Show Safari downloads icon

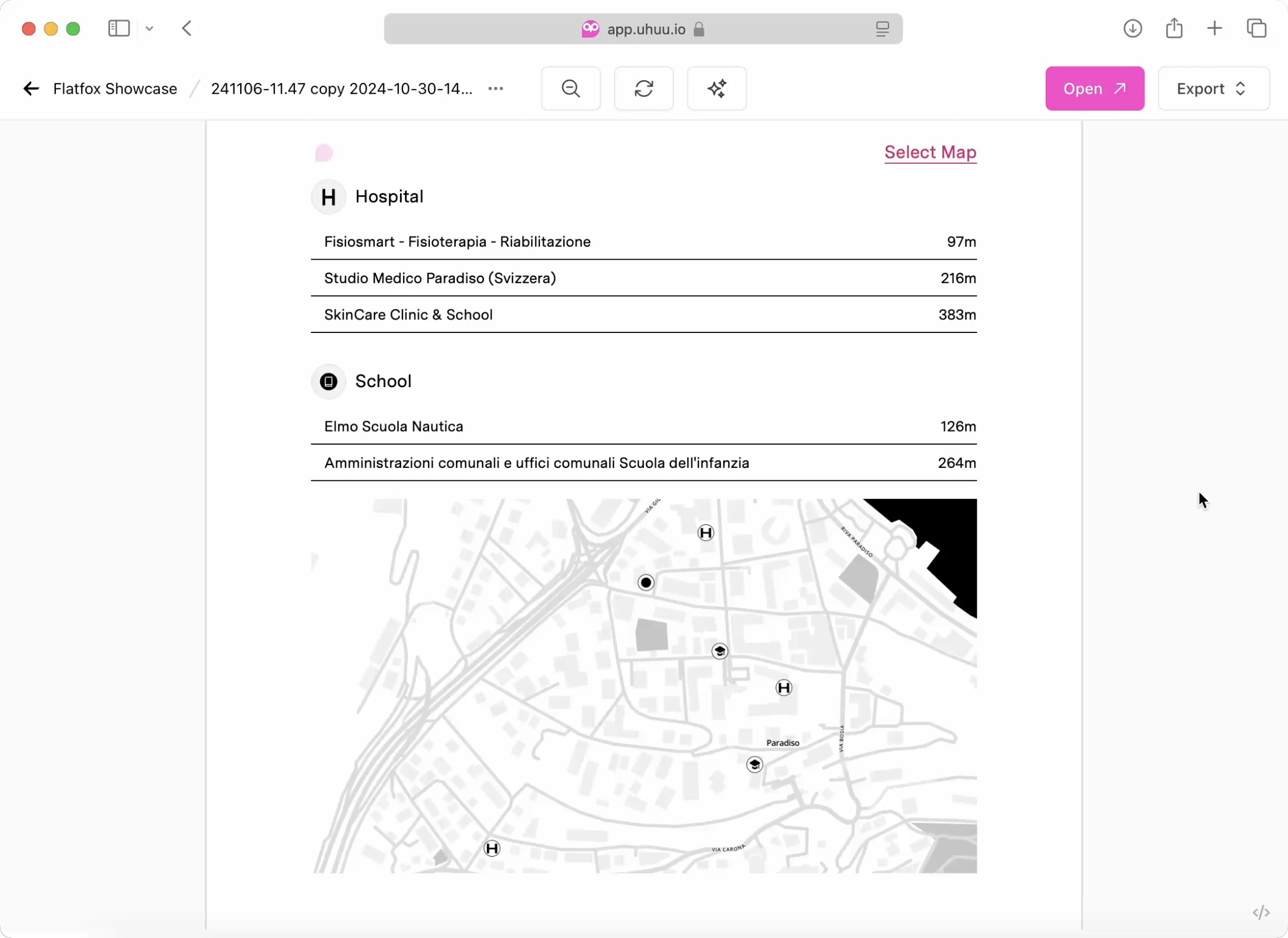[1132, 28]
